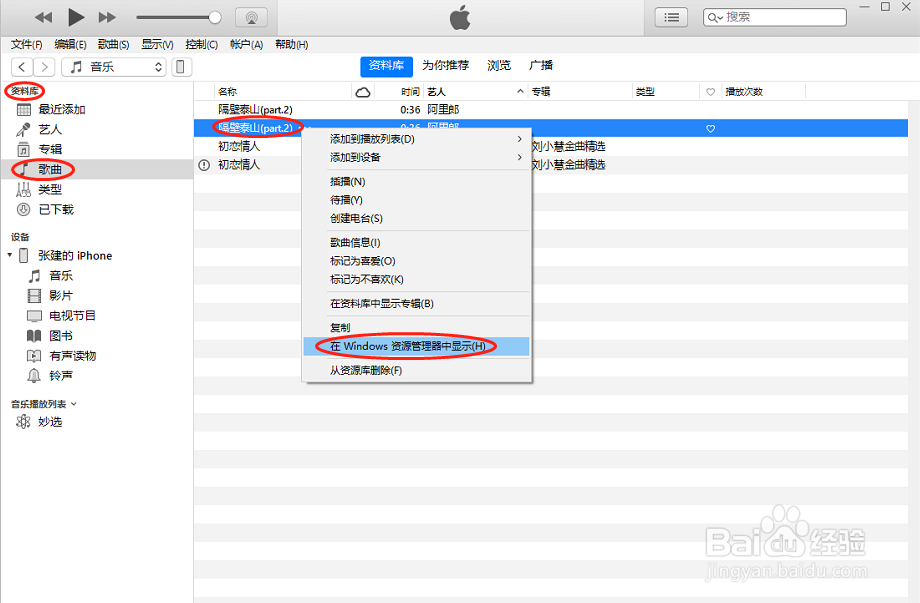
Task: Open the 帮助(H) menu
Action: (x=292, y=45)
